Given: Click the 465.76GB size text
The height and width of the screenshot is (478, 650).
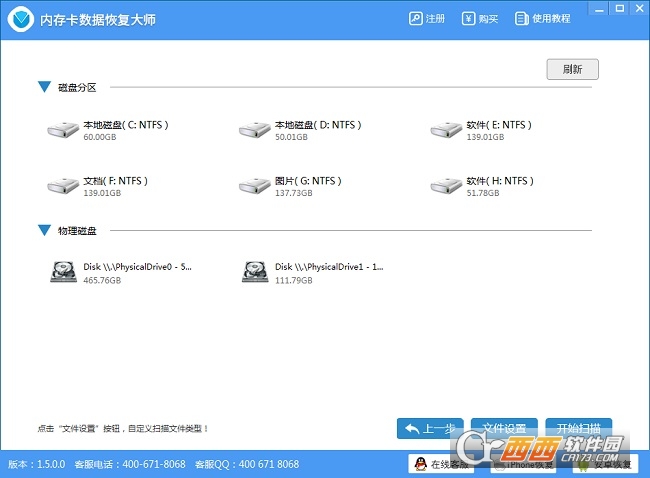Looking at the screenshot, I should pos(102,281).
